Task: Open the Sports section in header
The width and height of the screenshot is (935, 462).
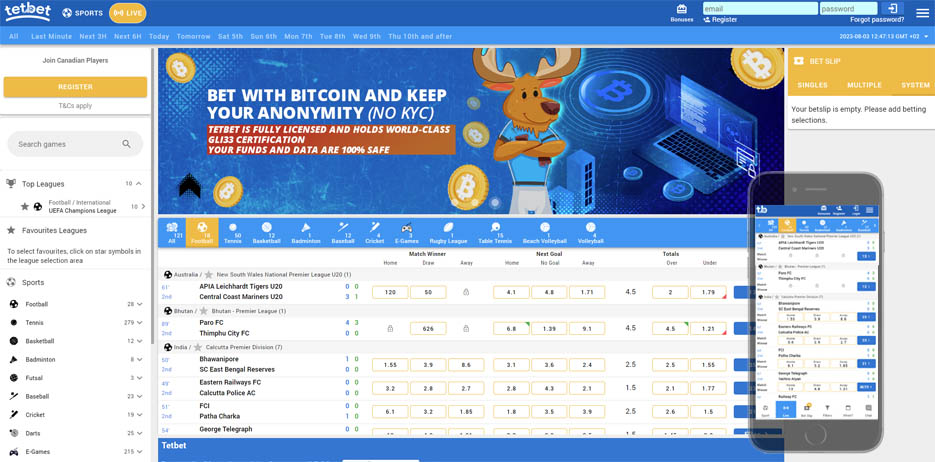Action: pos(82,13)
